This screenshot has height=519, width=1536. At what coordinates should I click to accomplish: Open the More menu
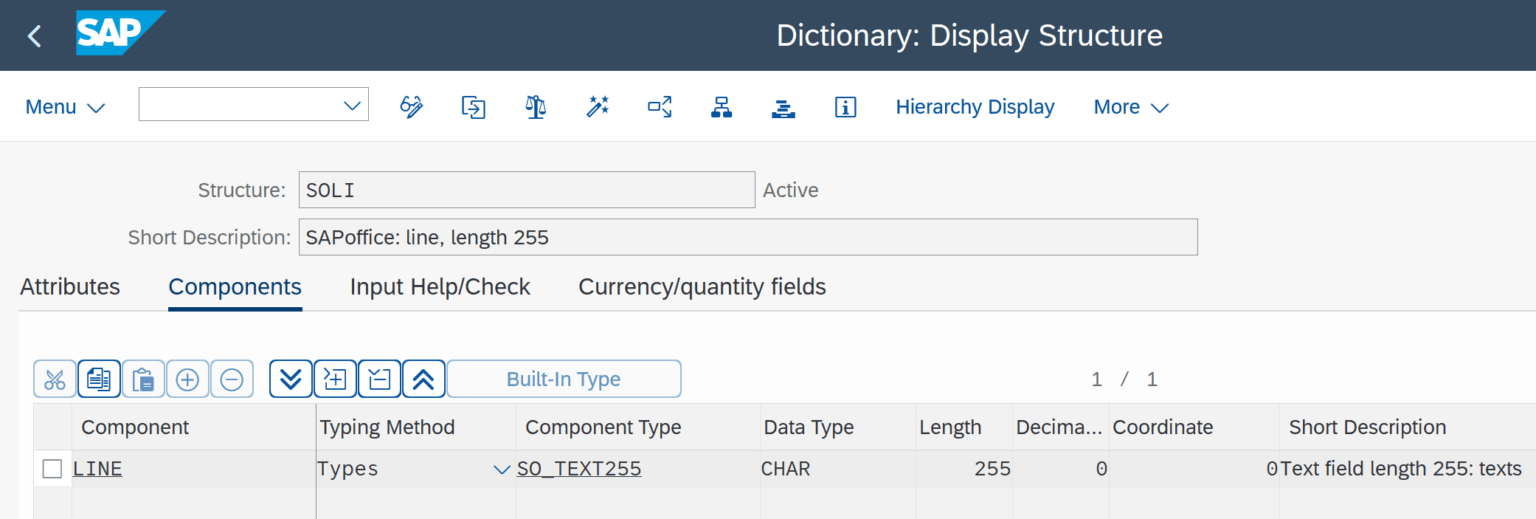tap(1130, 107)
